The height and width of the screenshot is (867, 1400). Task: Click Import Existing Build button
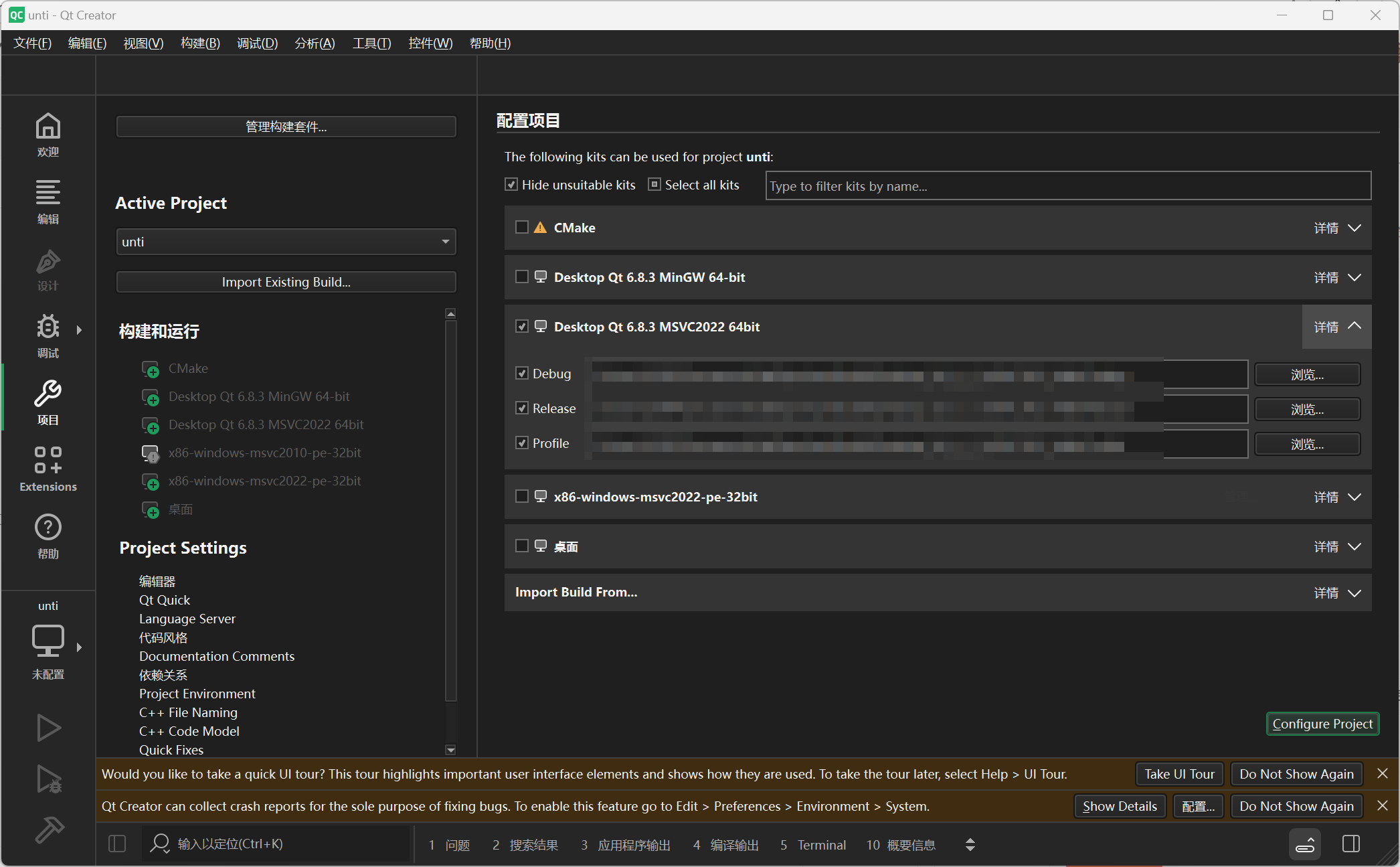click(x=286, y=282)
